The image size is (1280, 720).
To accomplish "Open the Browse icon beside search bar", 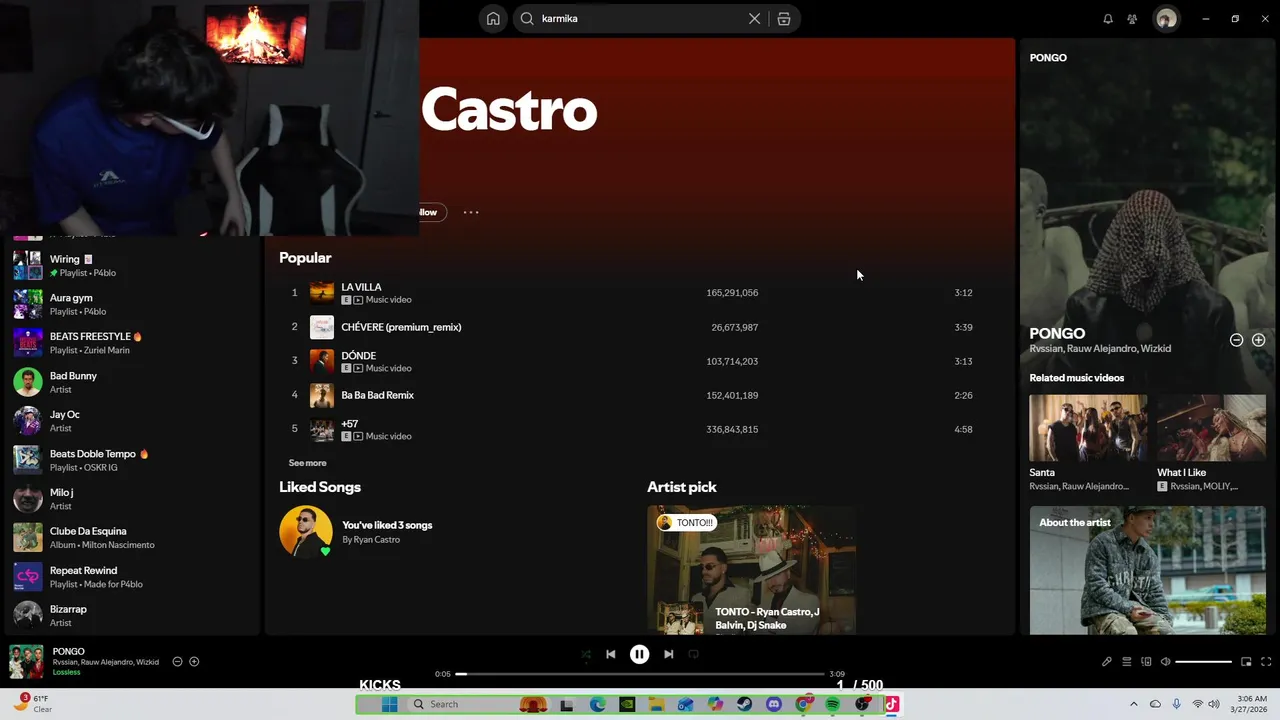I will click(784, 18).
